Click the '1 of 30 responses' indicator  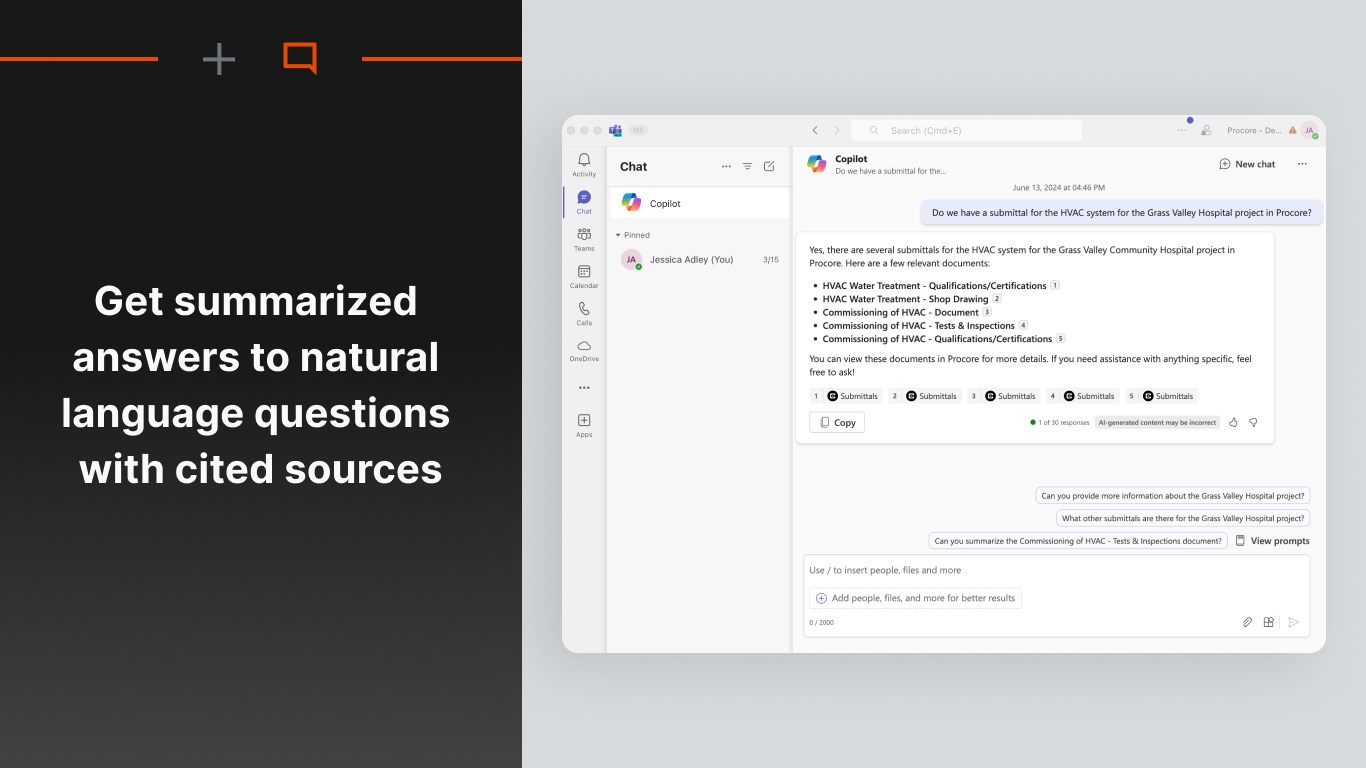point(1060,423)
